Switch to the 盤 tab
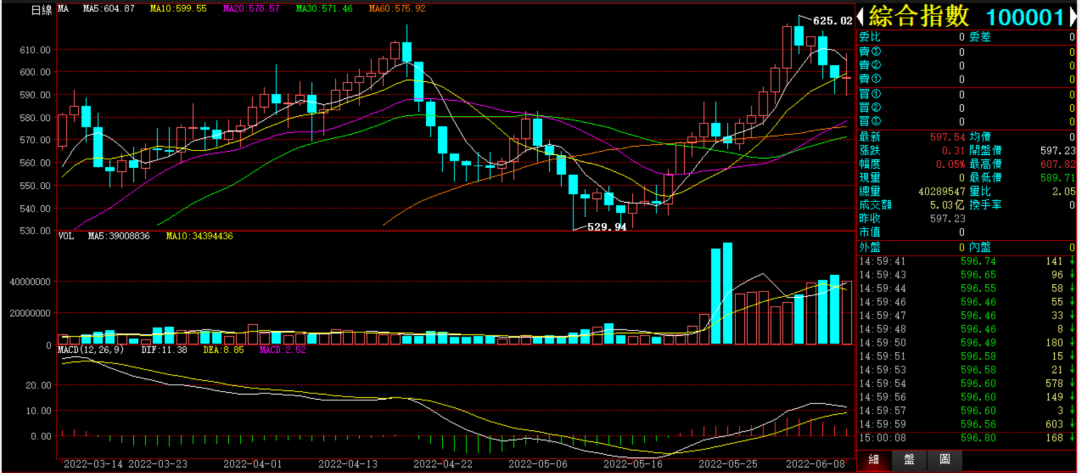Viewport: 1080px width, 473px height. coord(909,459)
